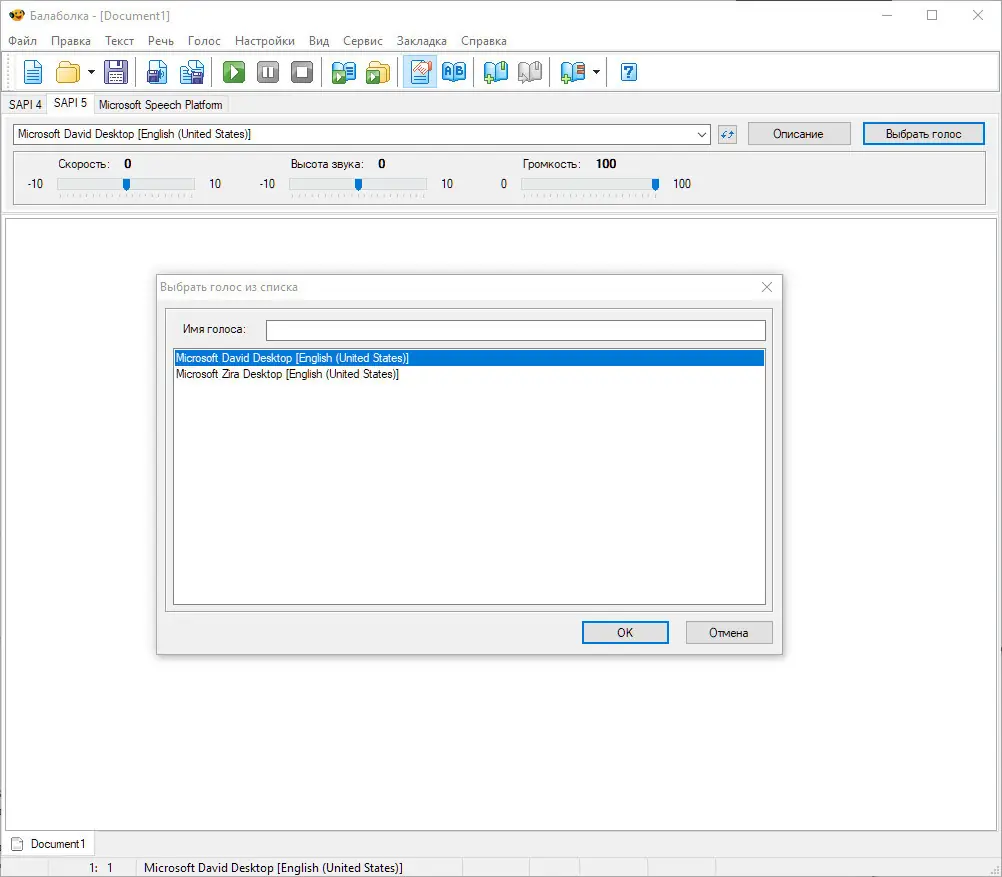The width and height of the screenshot is (1002, 877).
Task: Click the green play icon over the folder
Action: [x=378, y=72]
